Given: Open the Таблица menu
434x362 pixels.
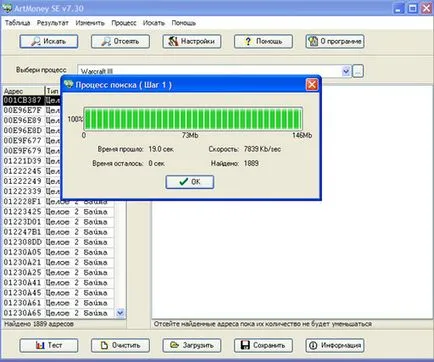Looking at the screenshot, I should (17, 23).
